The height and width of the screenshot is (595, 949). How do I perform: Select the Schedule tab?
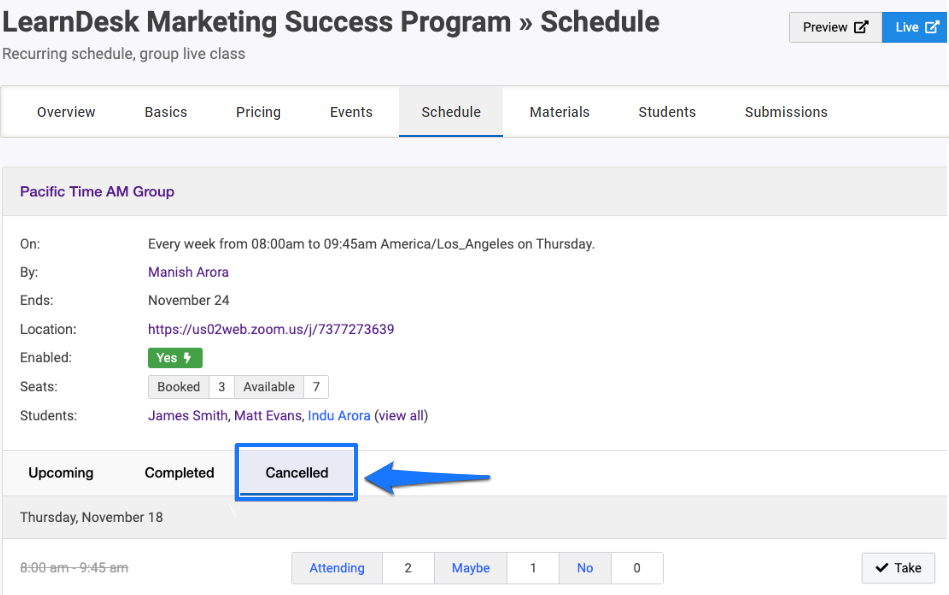click(x=451, y=112)
